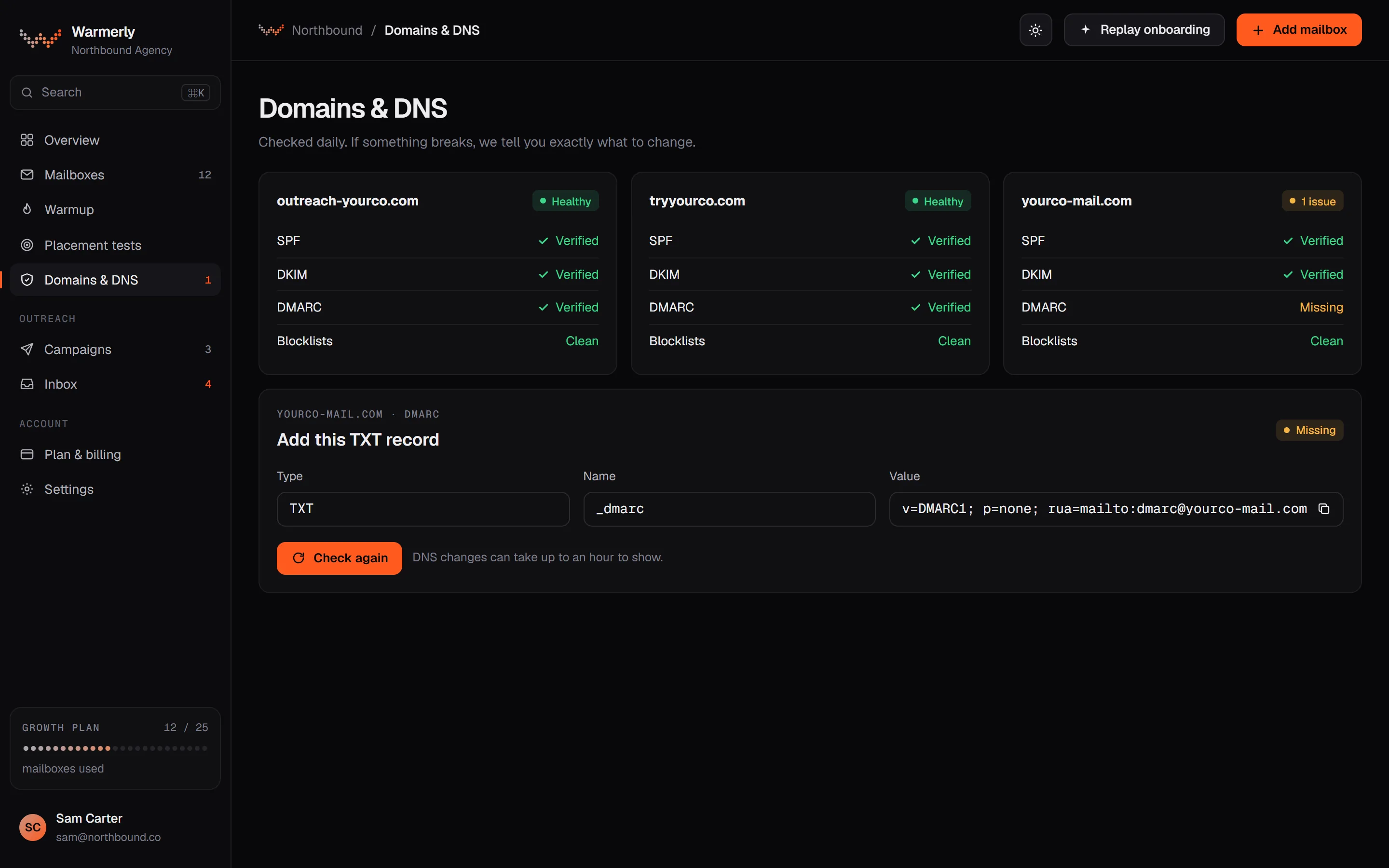The width and height of the screenshot is (1389, 868).
Task: Open the Inbox page
Action: point(115,384)
